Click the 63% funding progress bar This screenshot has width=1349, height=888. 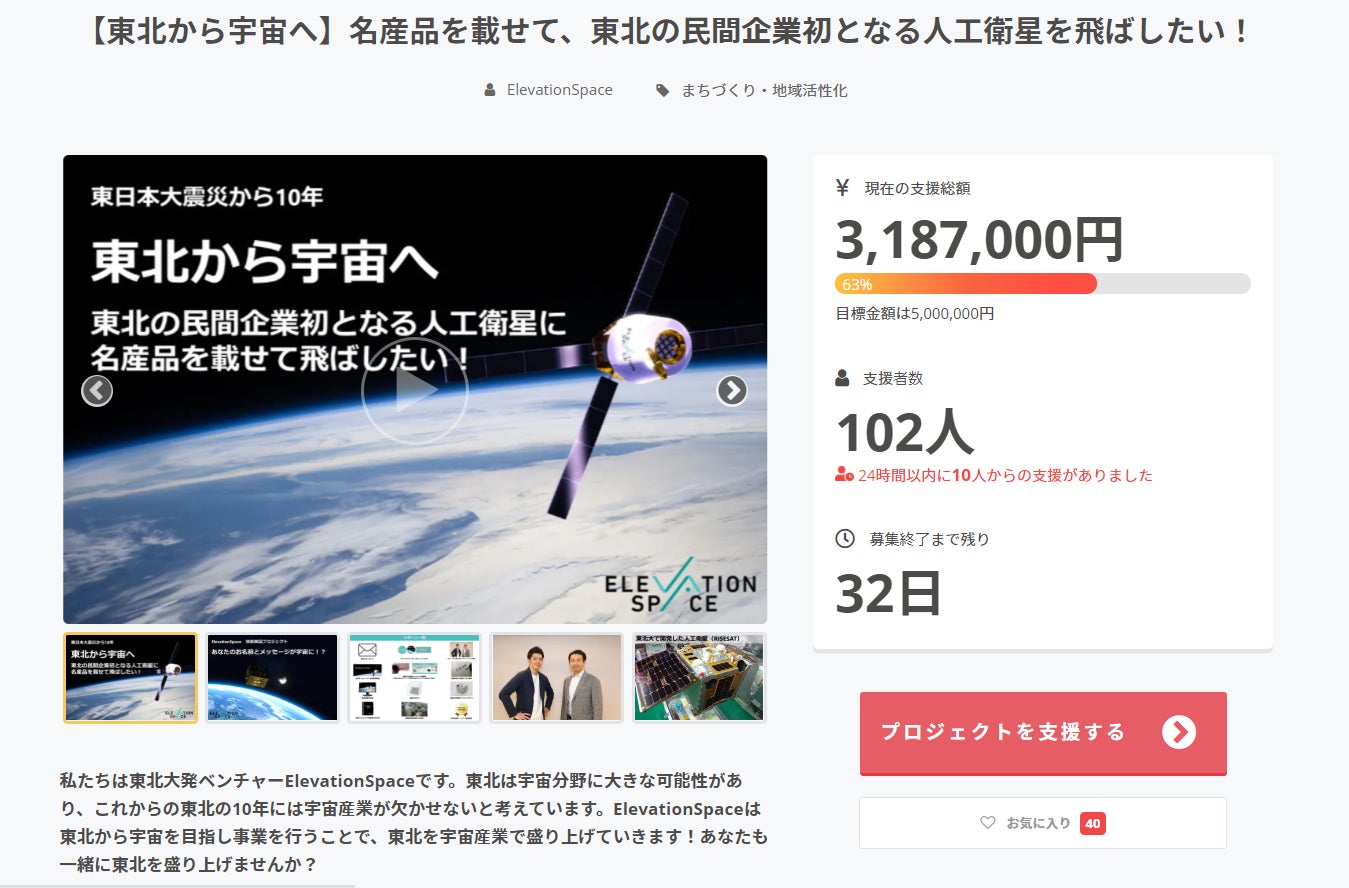click(1043, 284)
